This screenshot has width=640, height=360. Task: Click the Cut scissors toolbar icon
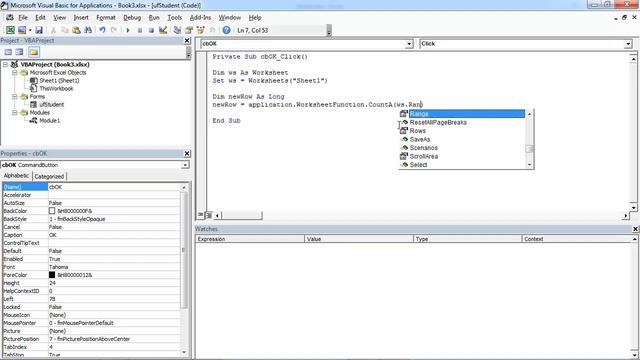tap(53, 30)
